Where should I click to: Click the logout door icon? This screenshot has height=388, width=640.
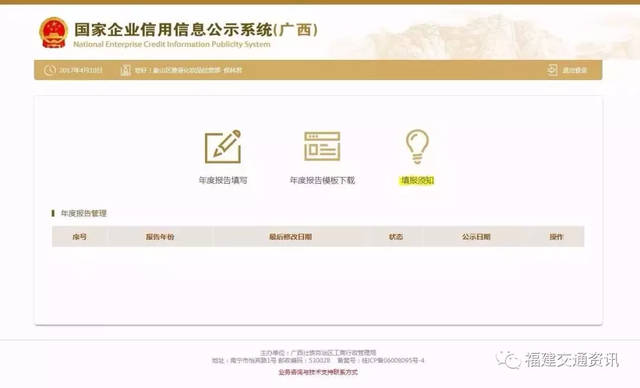[552, 70]
